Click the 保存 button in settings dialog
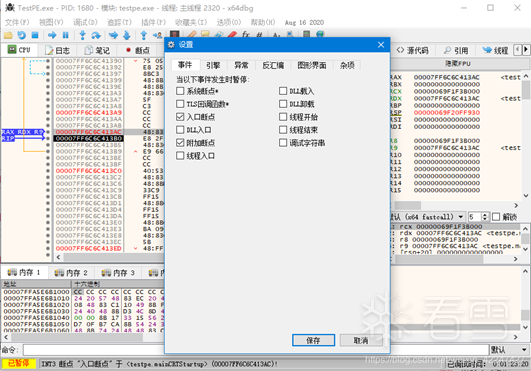531x371 pixels. coord(314,340)
